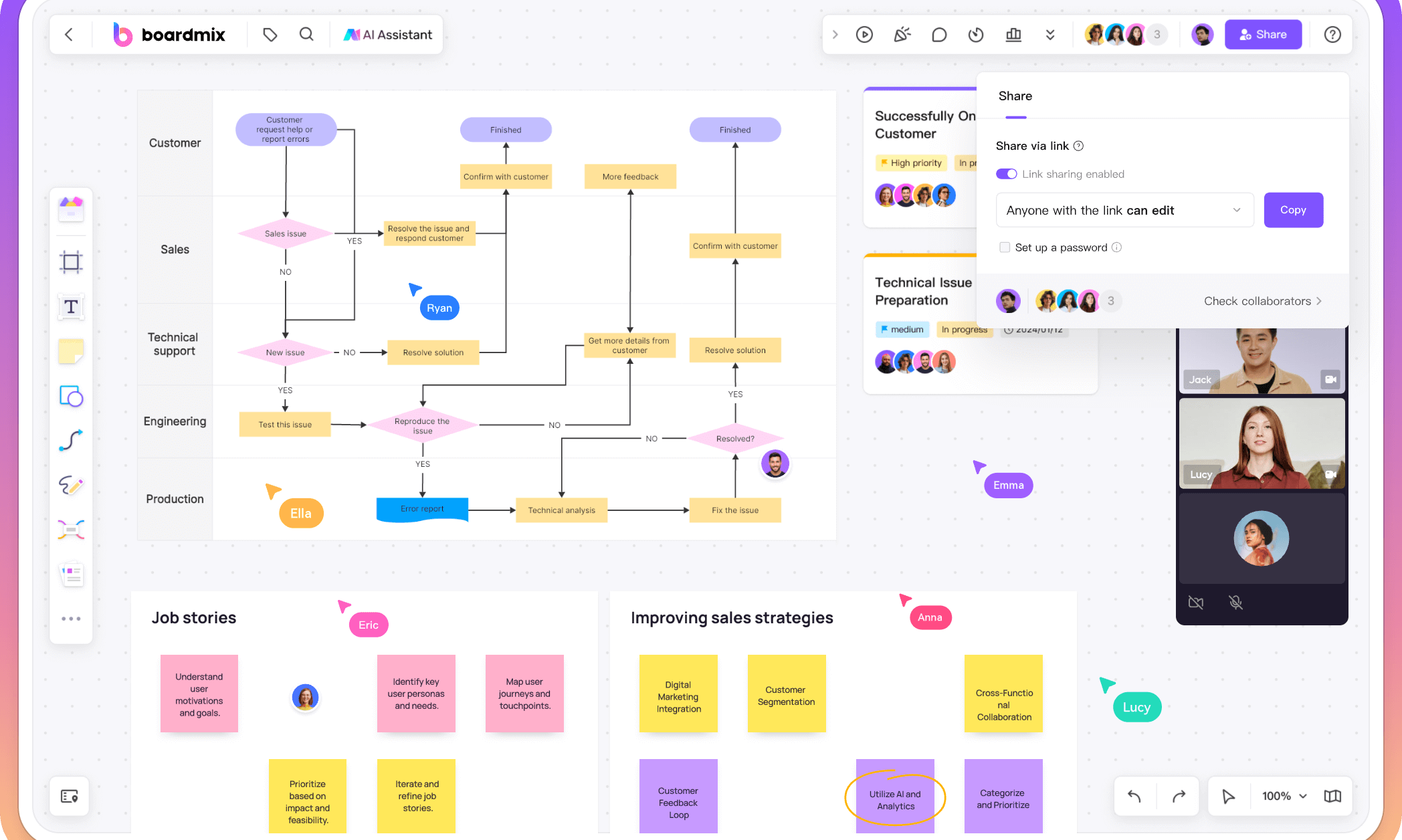Check the Set up a password option

pos(1005,247)
